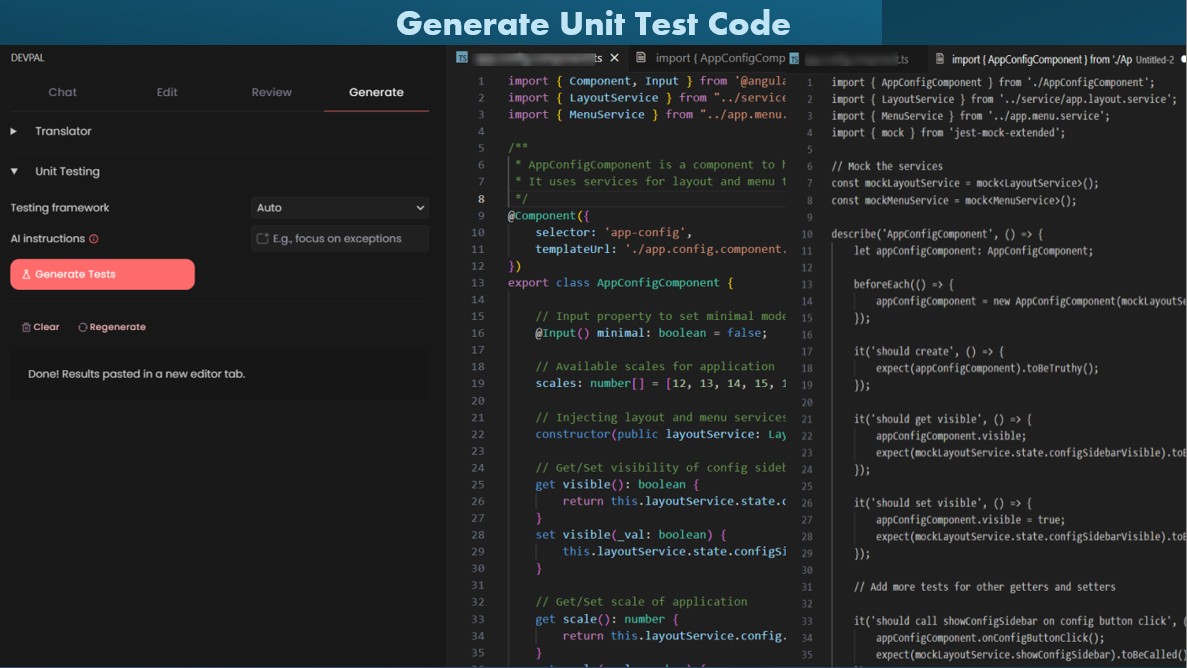
Task: Collapse the Unit Testing section arrow
Action: click(x=14, y=171)
